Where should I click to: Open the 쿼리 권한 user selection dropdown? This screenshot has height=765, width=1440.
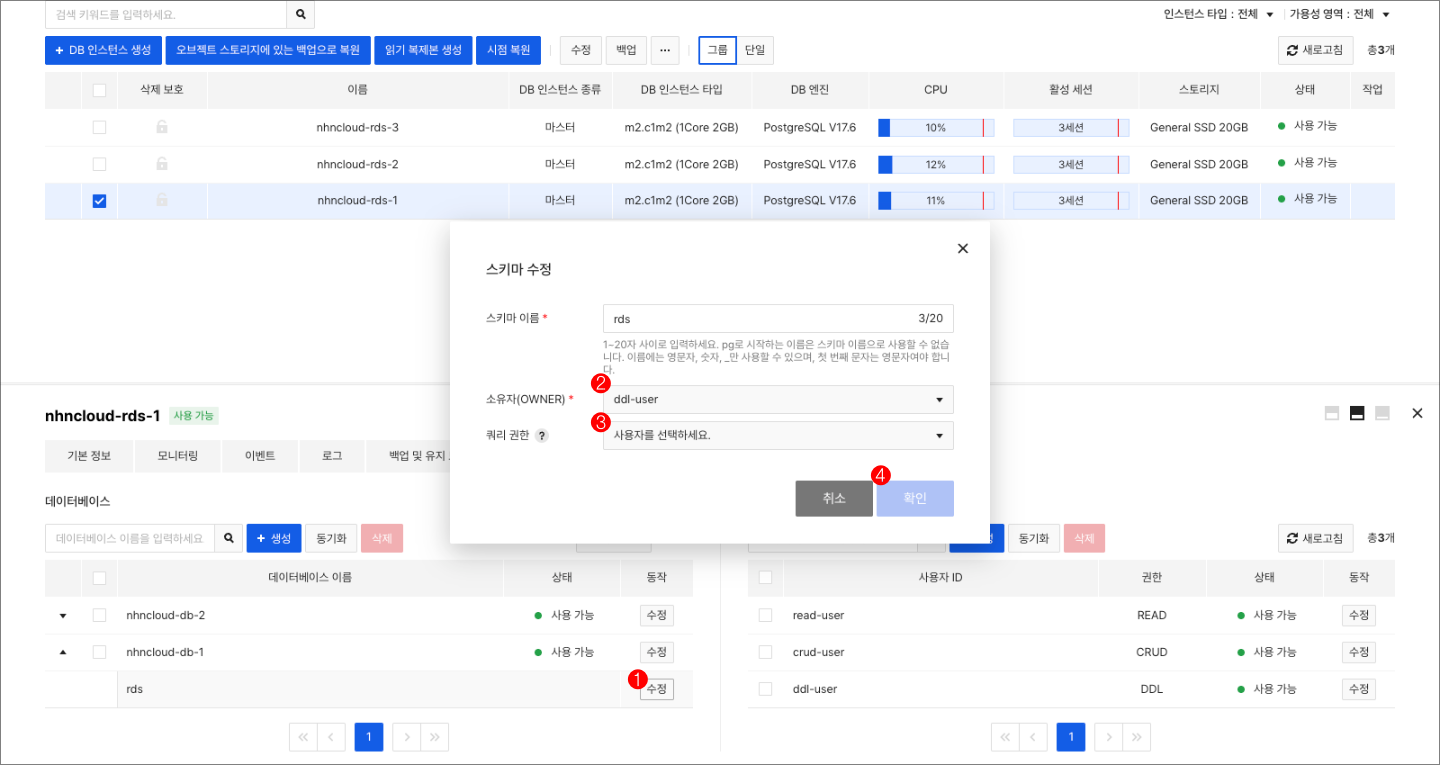pyautogui.click(x=777, y=435)
